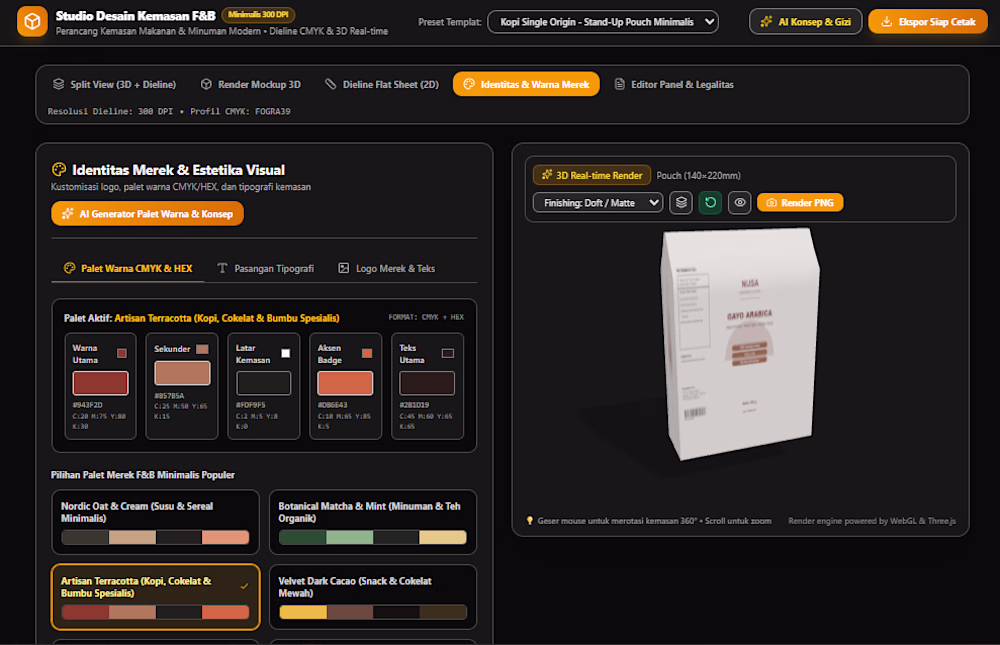Open Finishing: Doft / Matte dropdown

point(598,203)
